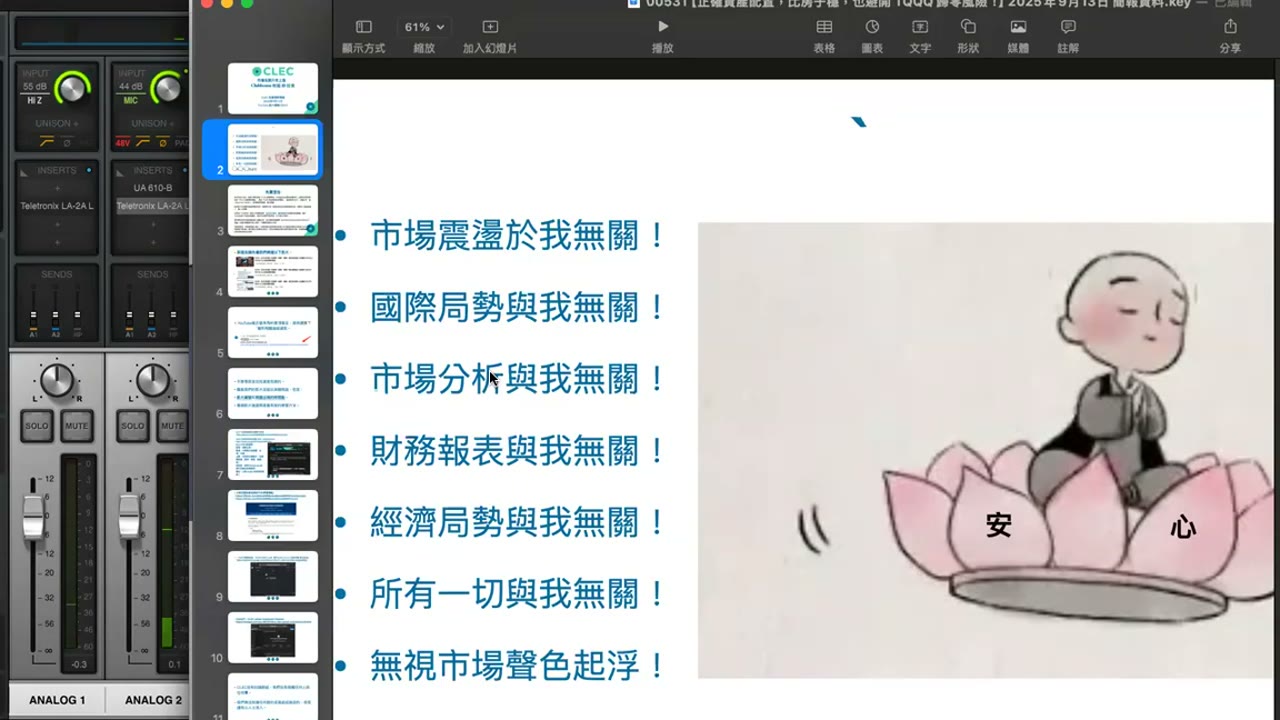Expand the channel 1 INSERTS triangle
The width and height of the screenshot is (1280, 720).
click(x=25, y=171)
